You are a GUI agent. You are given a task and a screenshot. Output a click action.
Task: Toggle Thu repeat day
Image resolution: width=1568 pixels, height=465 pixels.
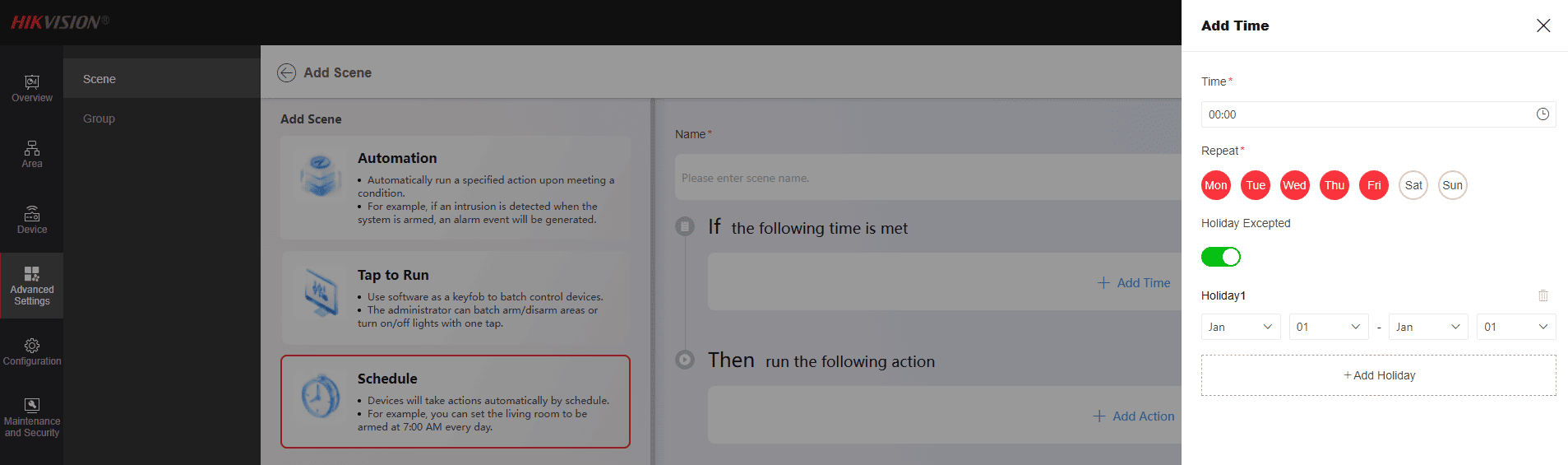point(1334,185)
